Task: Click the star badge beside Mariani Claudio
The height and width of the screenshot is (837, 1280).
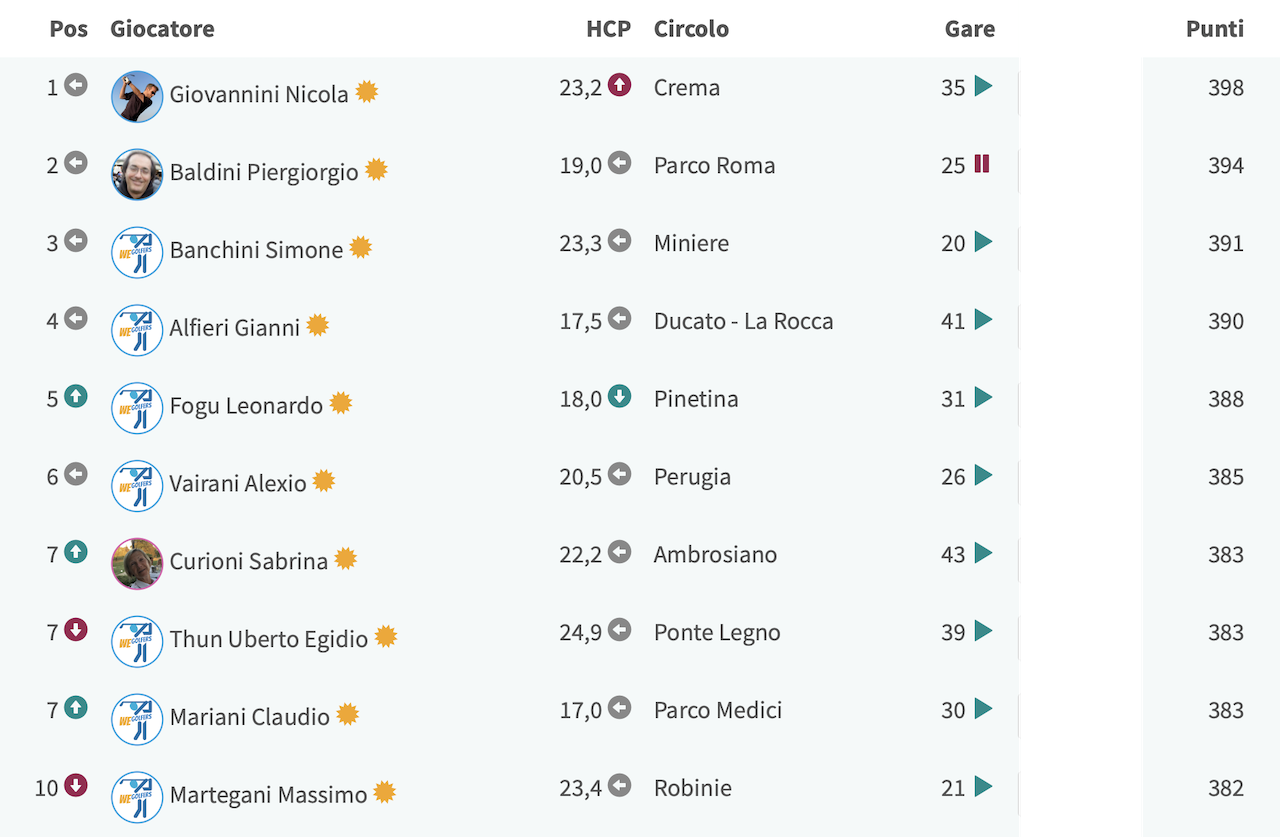Action: [x=347, y=714]
